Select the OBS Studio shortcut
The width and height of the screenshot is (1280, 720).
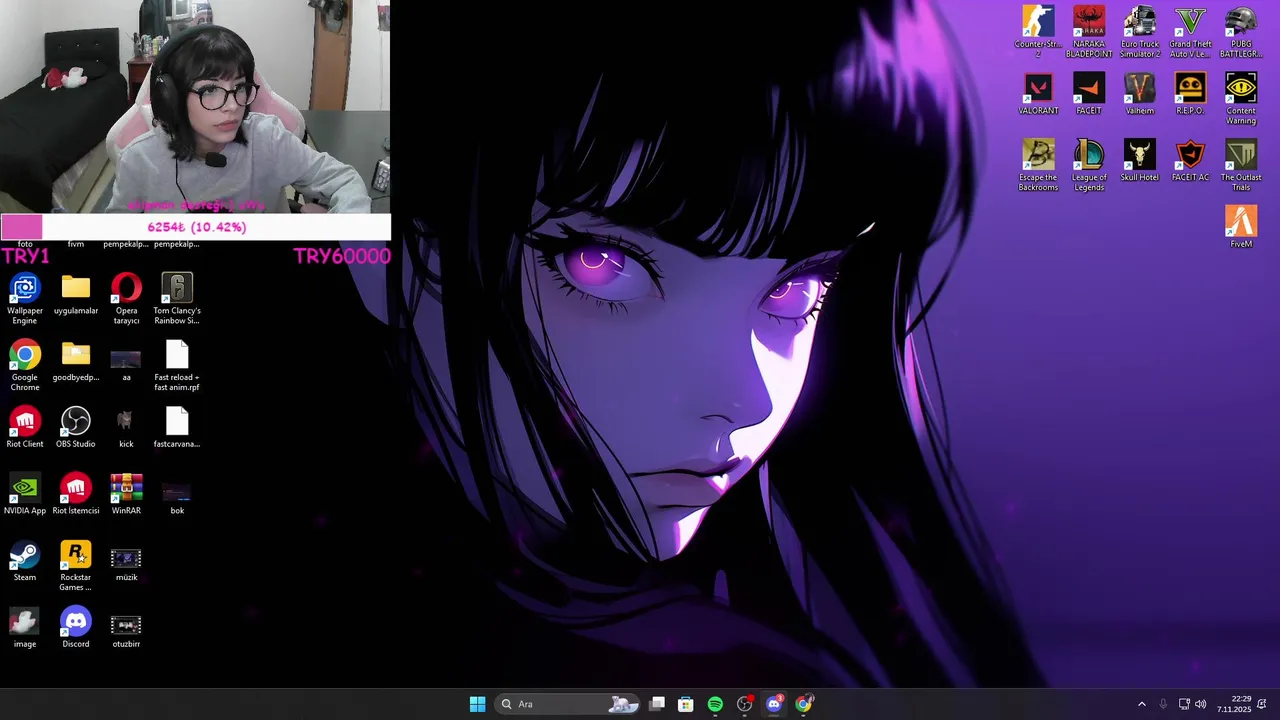pyautogui.click(x=76, y=428)
